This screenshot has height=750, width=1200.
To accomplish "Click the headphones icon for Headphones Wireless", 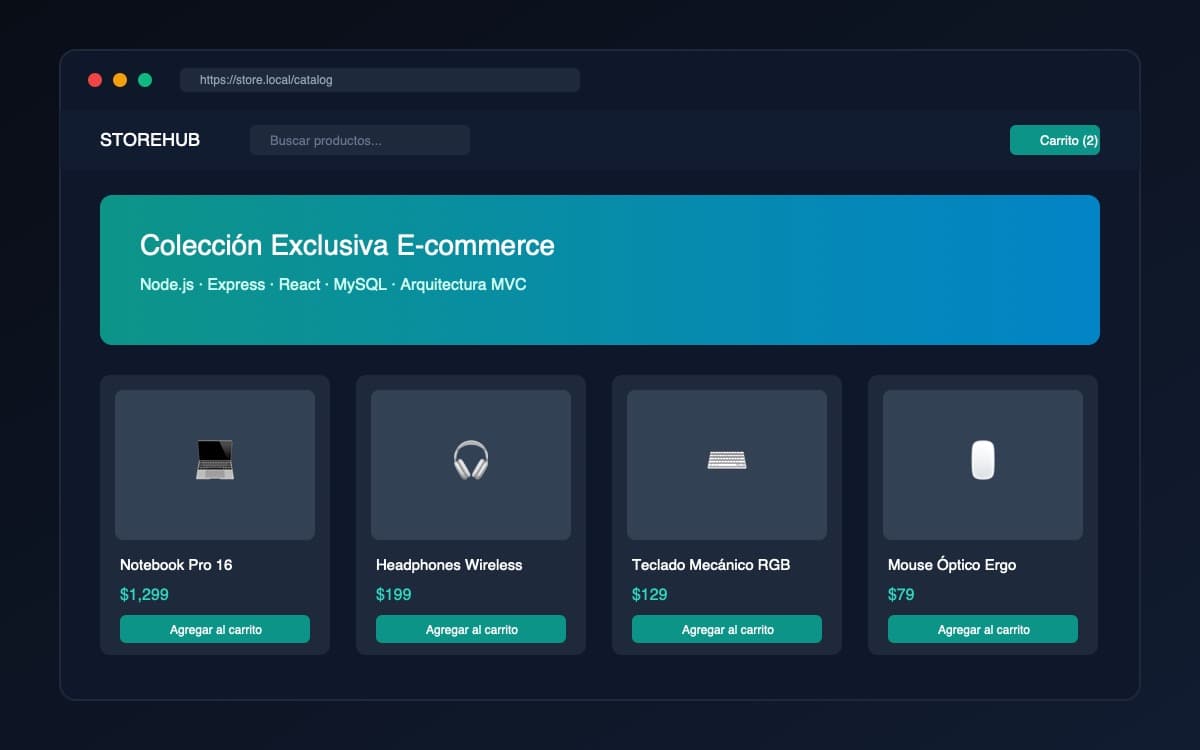I will click(471, 460).
